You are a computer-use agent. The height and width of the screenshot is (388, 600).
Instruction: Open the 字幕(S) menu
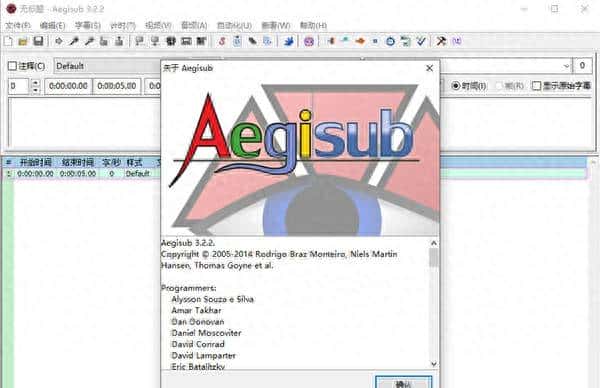(88, 26)
